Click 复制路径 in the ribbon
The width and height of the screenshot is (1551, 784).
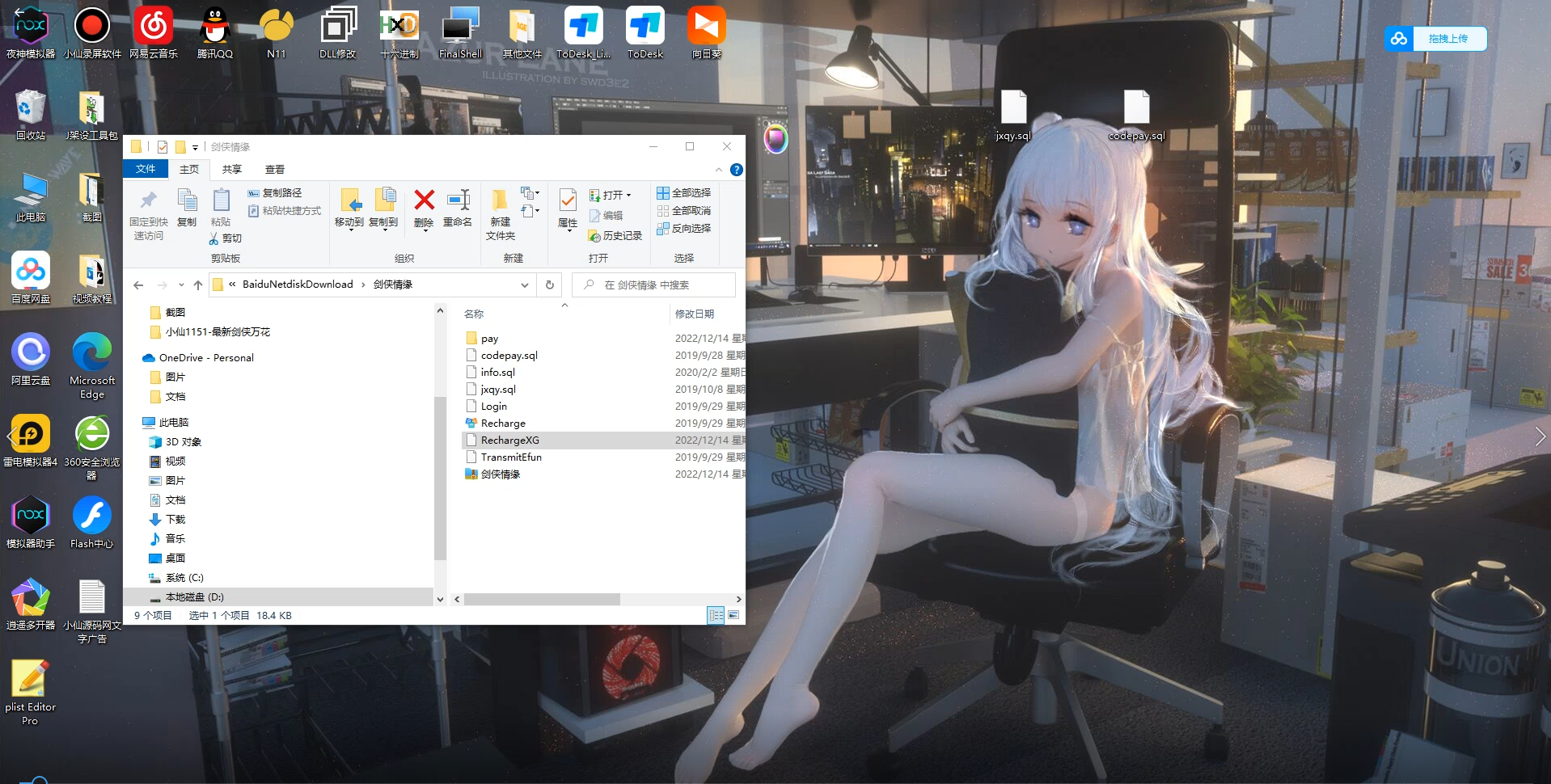(x=275, y=192)
